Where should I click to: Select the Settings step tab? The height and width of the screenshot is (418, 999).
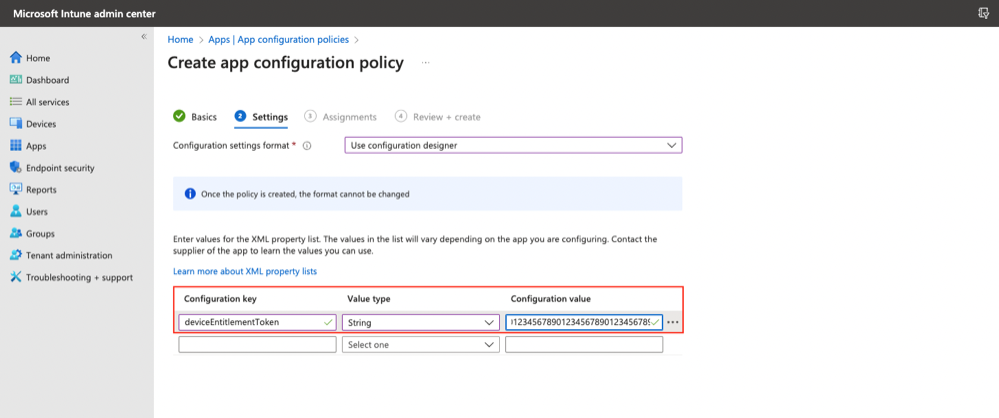tap(261, 117)
